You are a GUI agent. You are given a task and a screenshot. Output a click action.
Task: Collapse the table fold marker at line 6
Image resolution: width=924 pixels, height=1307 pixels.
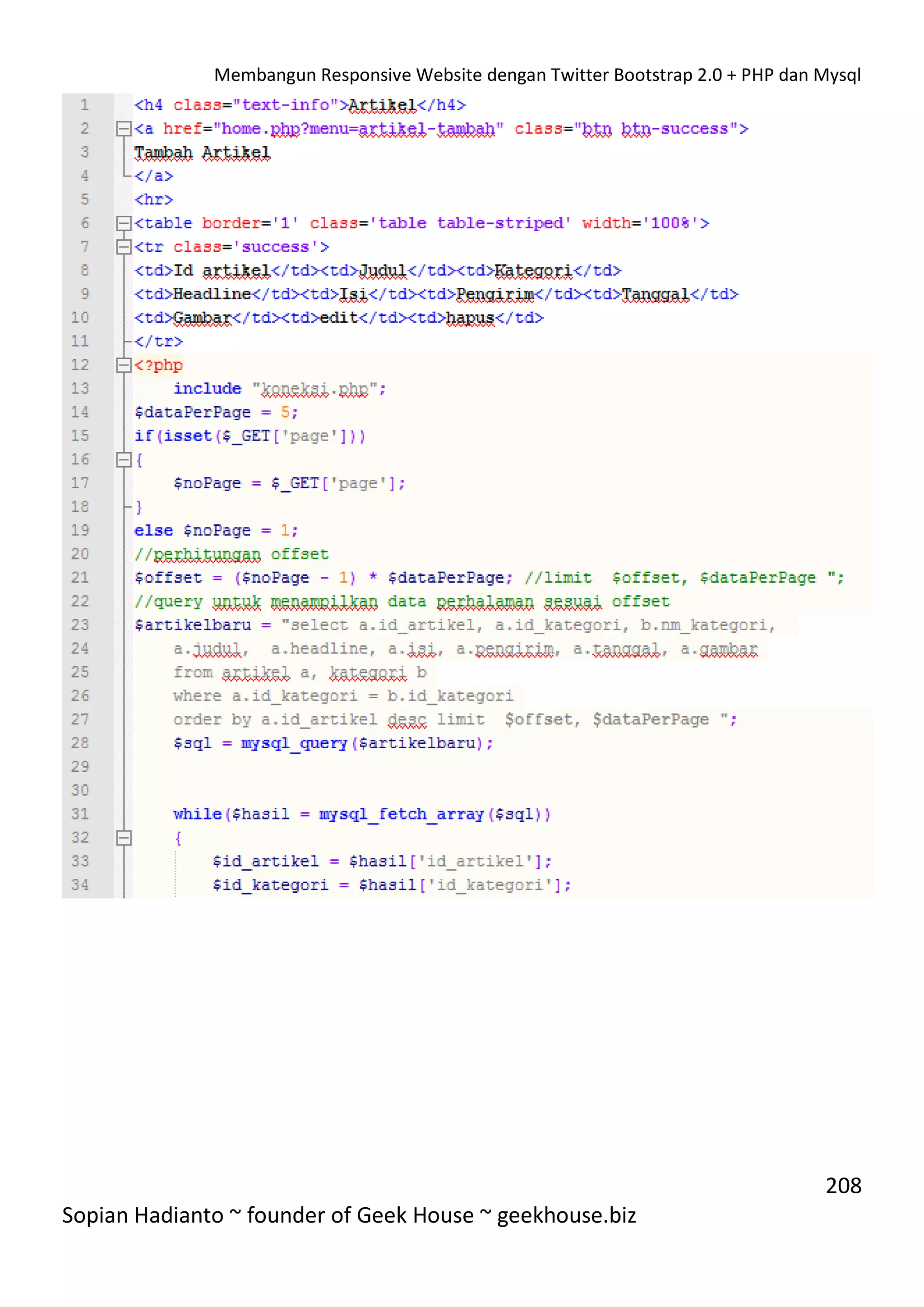pyautogui.click(x=124, y=223)
